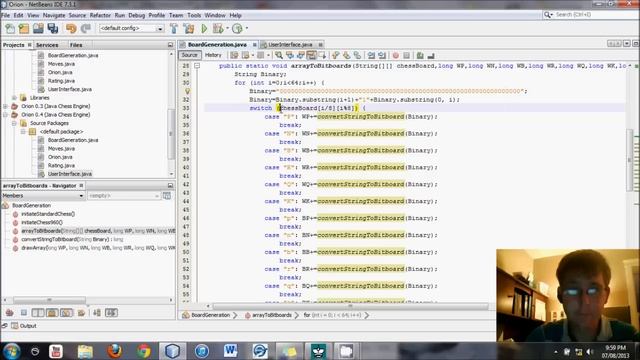The width and height of the screenshot is (640, 360).
Task: Click the Toggle Bookmark editor icon
Action: click(x=357, y=55)
